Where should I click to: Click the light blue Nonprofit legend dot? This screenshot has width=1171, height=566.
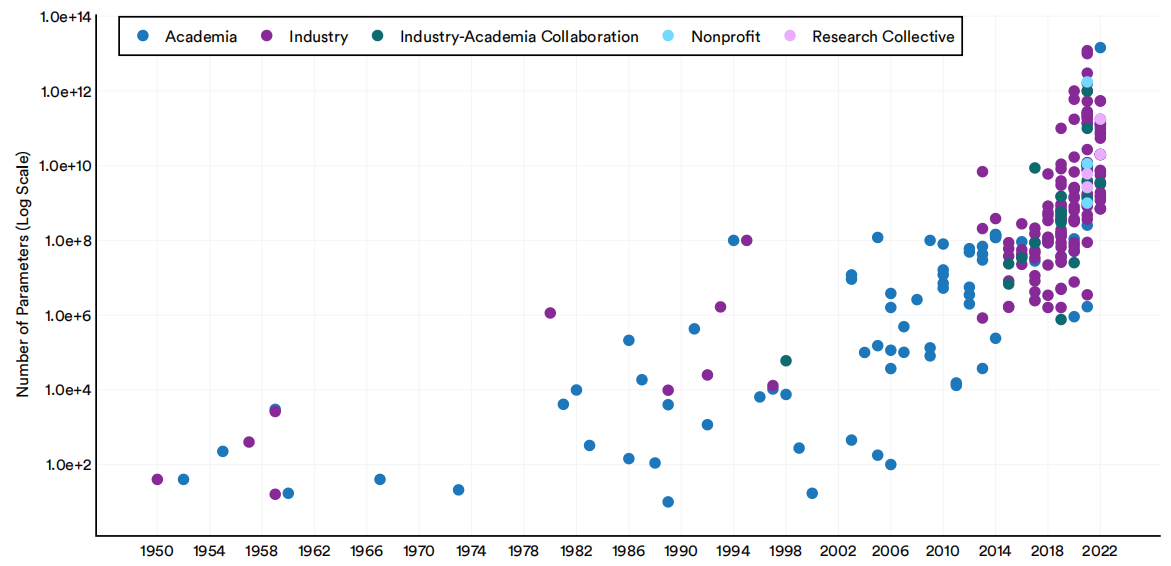tap(670, 37)
